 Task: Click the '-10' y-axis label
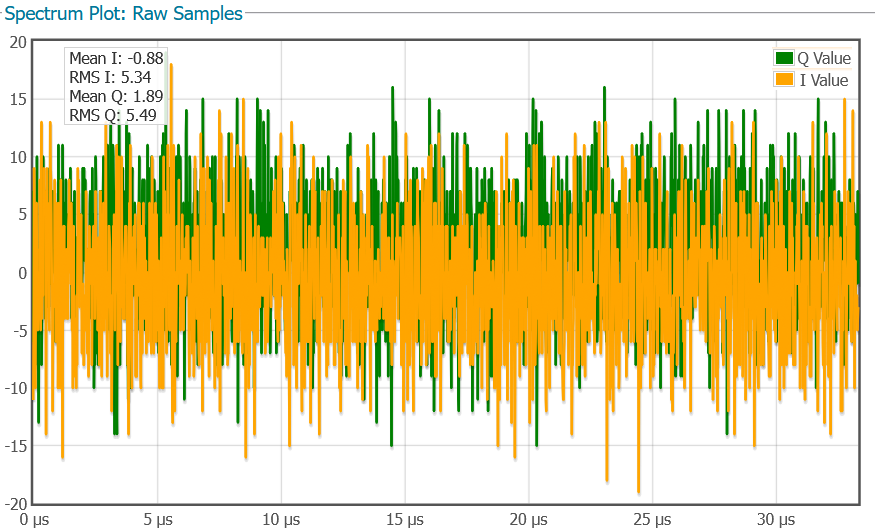click(x=16, y=388)
